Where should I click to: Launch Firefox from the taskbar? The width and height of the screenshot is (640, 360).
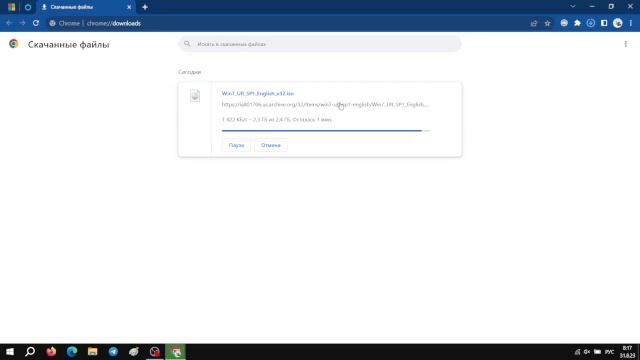[x=51, y=351]
